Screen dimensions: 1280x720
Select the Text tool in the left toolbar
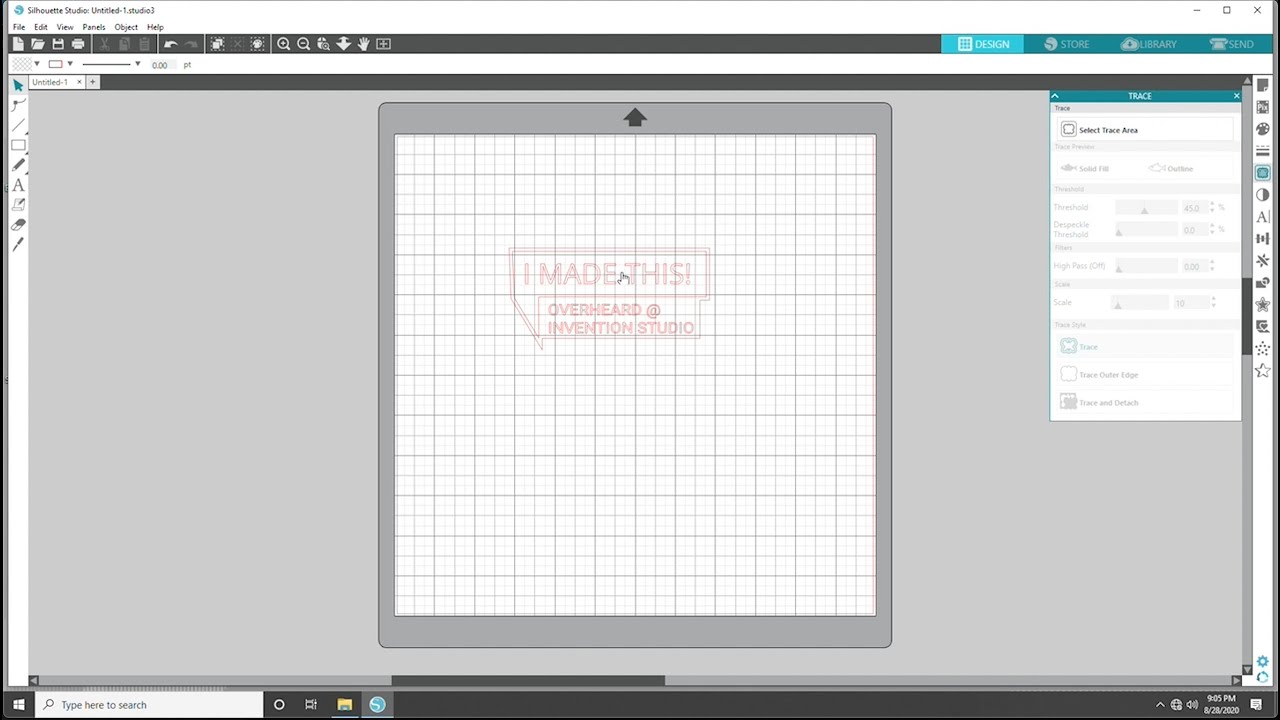[x=18, y=185]
